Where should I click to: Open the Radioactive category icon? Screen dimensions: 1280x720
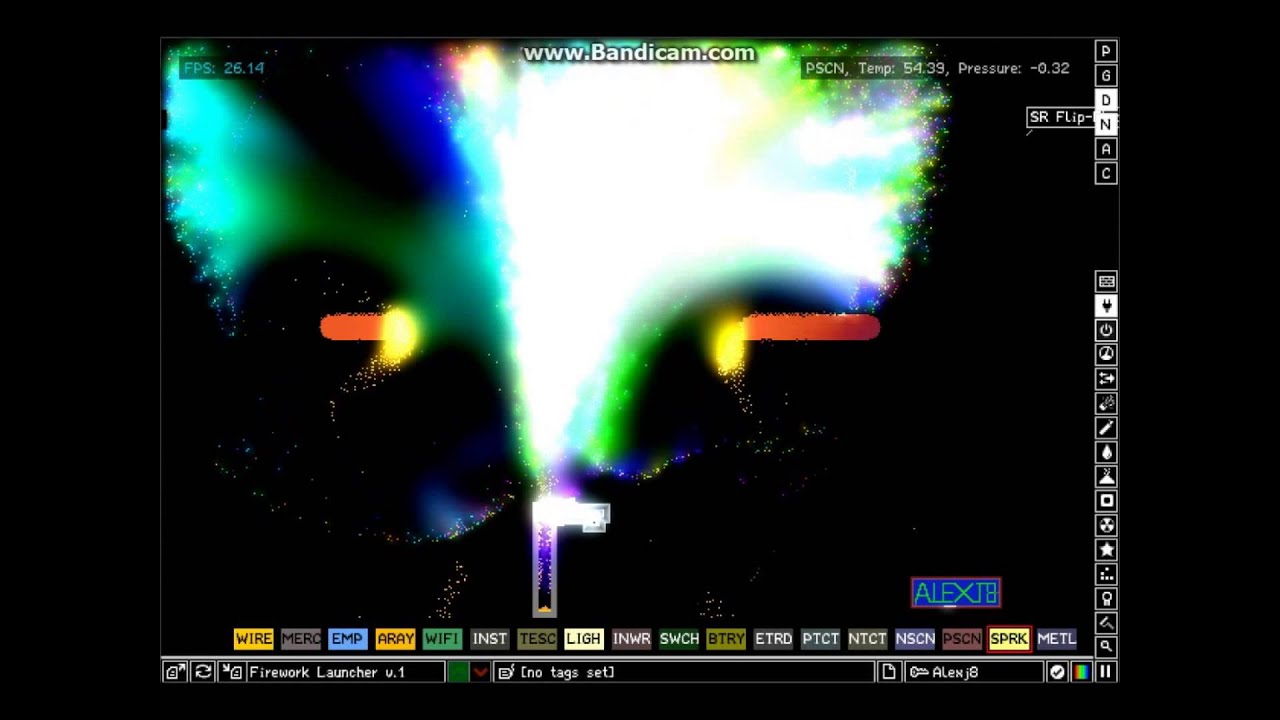[1106, 526]
